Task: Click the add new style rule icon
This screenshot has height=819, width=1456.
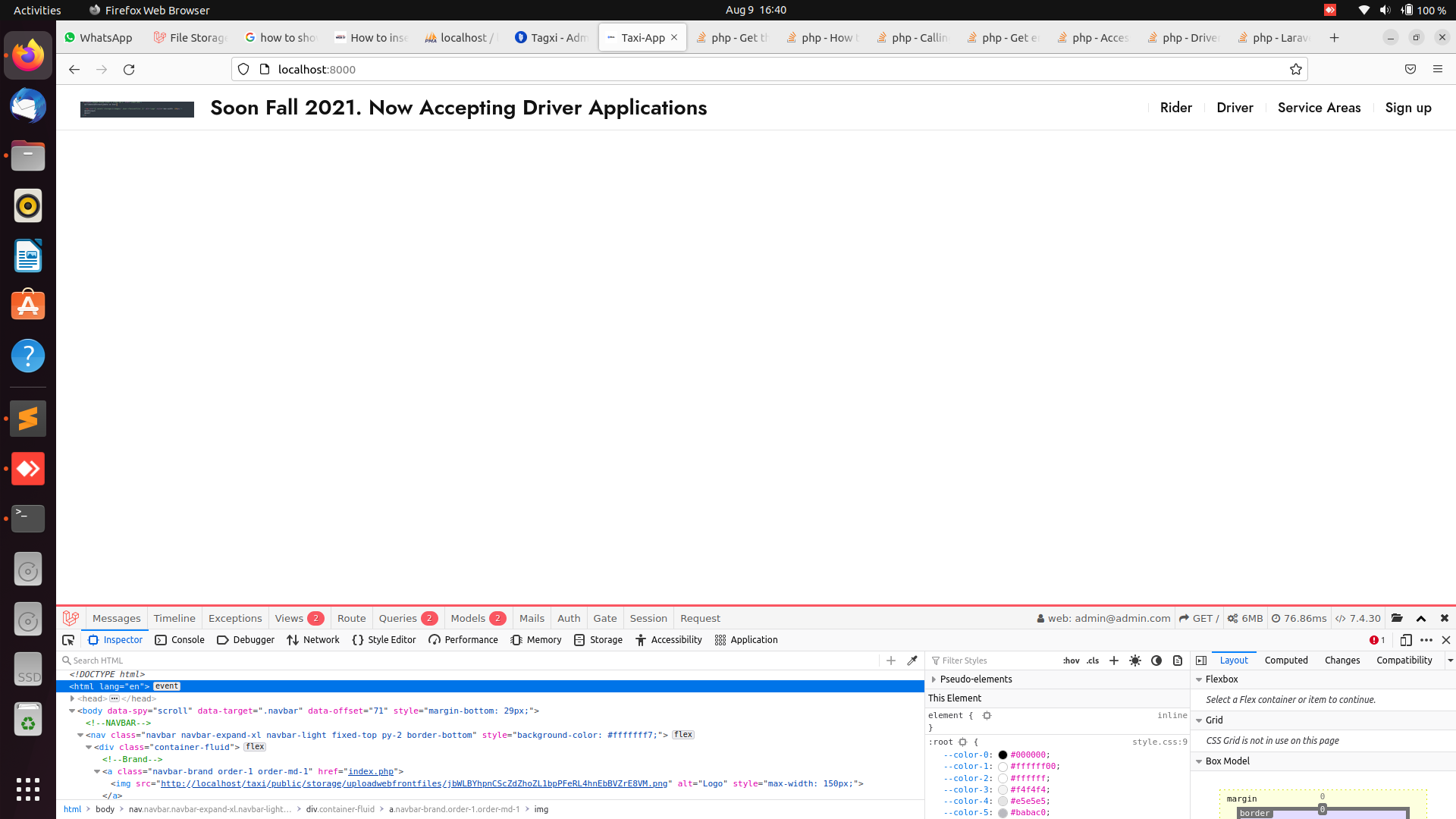Action: tap(1114, 661)
